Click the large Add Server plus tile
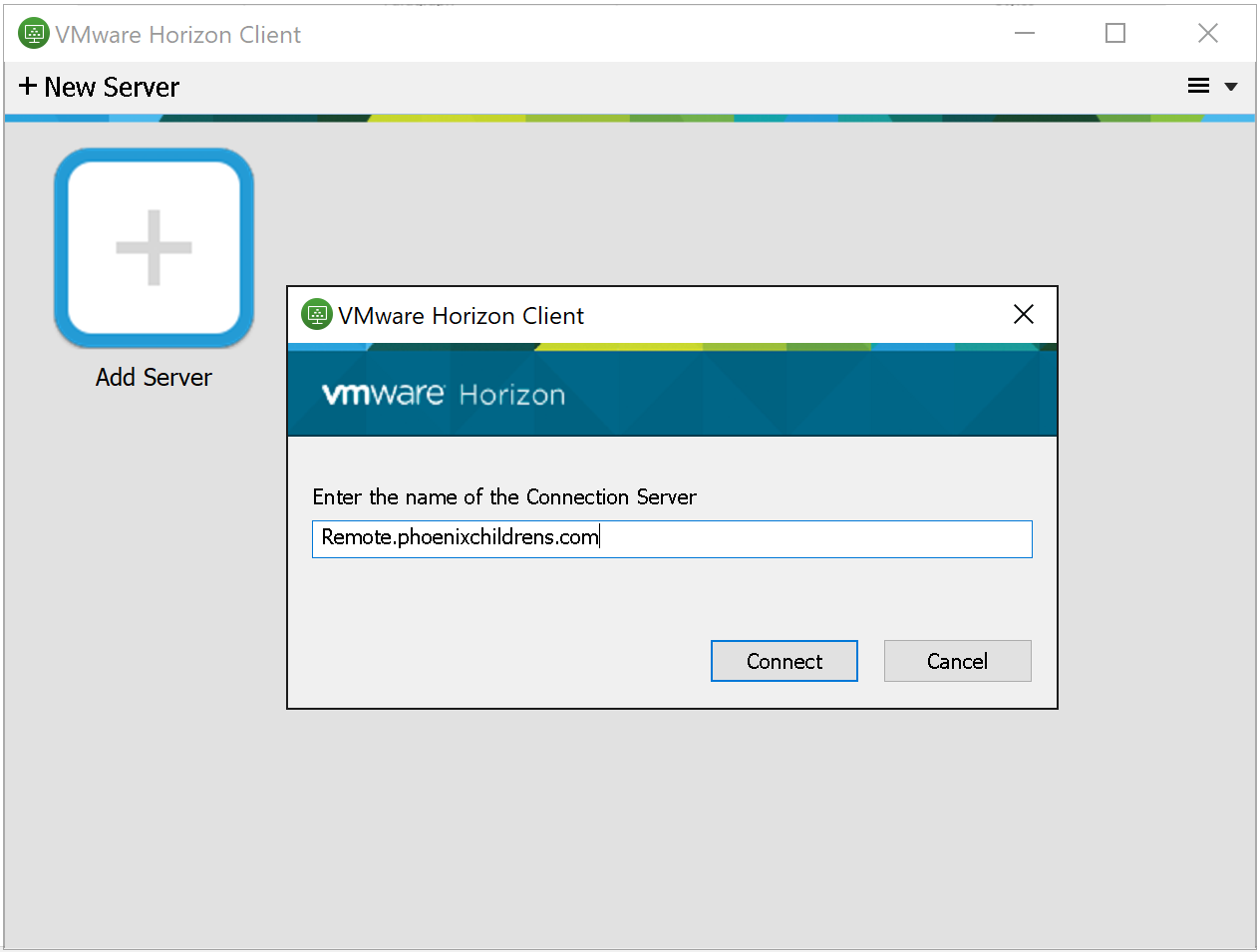This screenshot has height=952, width=1257. coord(154,248)
